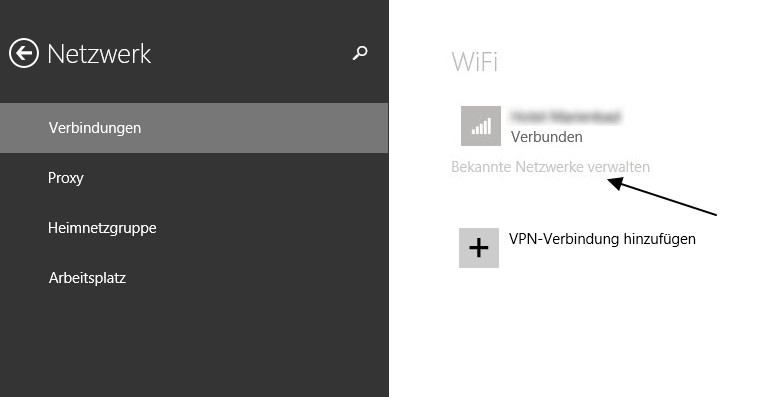Select the WiFi signal strength tile
758x397 pixels.
(x=481, y=126)
